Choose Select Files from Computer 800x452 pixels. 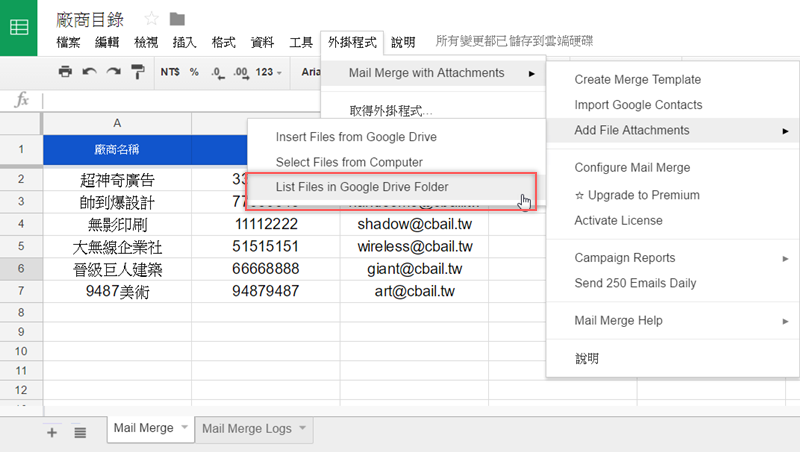[396, 162]
